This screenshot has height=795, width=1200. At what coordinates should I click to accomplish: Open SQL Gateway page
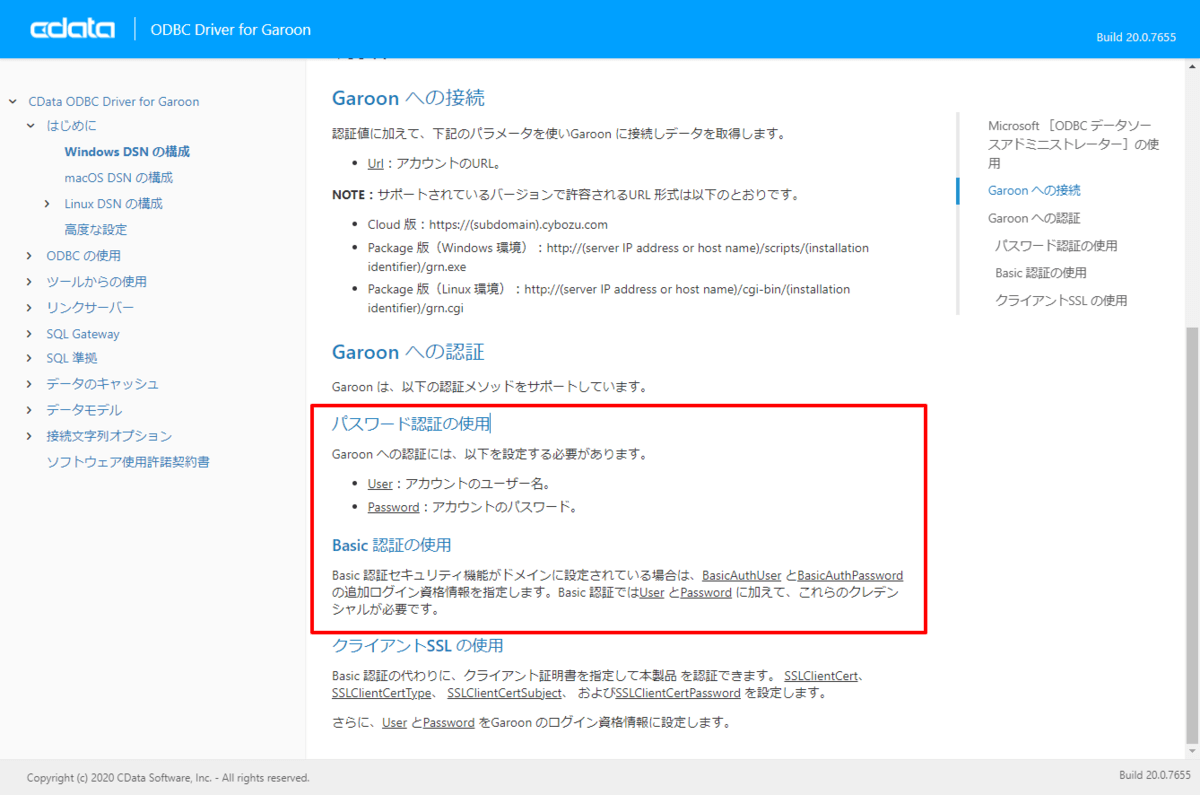click(83, 334)
